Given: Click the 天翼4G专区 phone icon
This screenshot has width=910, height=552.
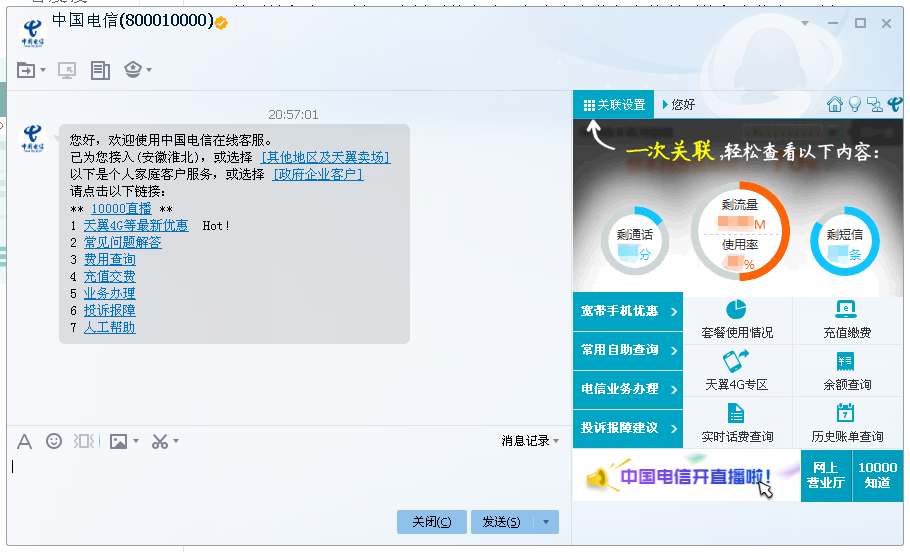Looking at the screenshot, I should point(735,361).
